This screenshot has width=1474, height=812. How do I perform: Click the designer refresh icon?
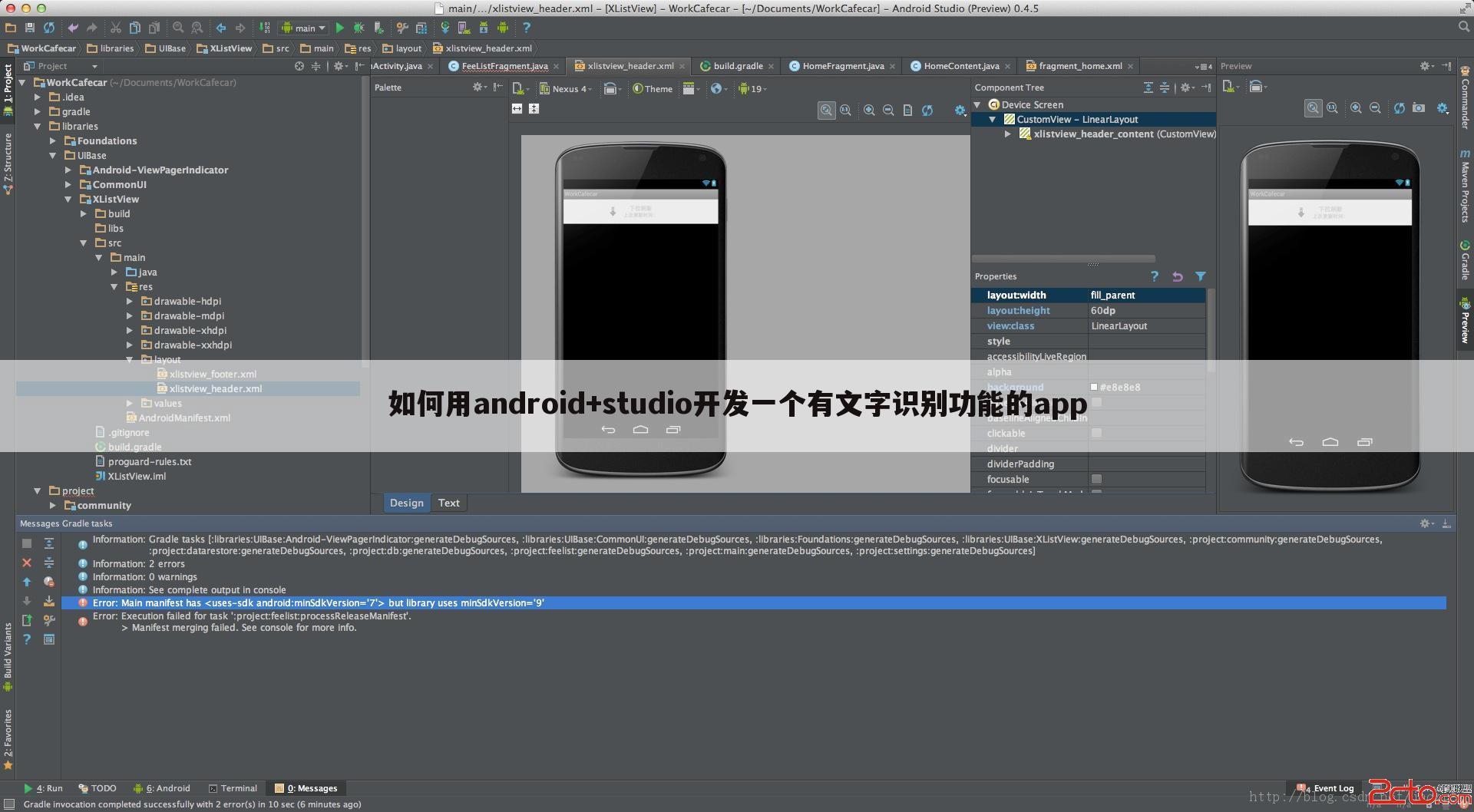[927, 111]
